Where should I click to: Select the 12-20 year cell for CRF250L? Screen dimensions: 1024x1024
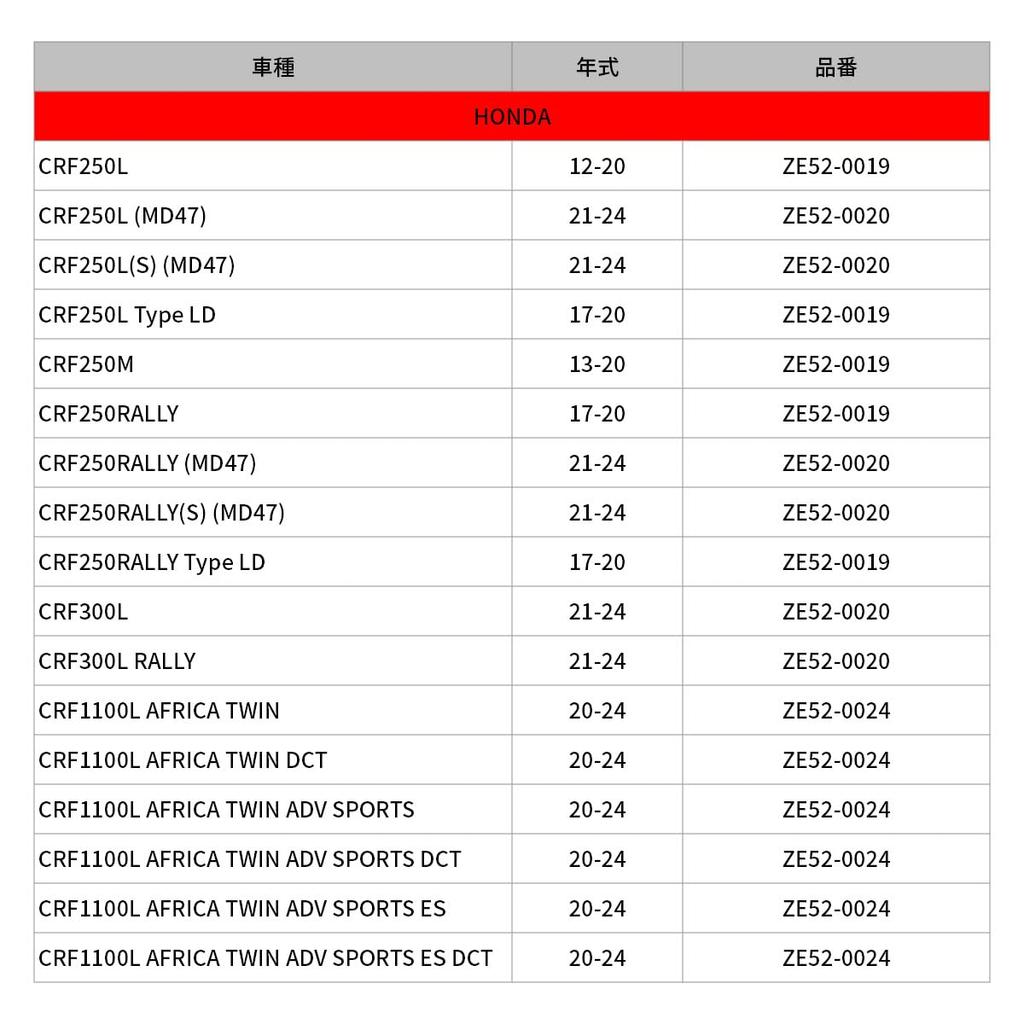(x=597, y=166)
